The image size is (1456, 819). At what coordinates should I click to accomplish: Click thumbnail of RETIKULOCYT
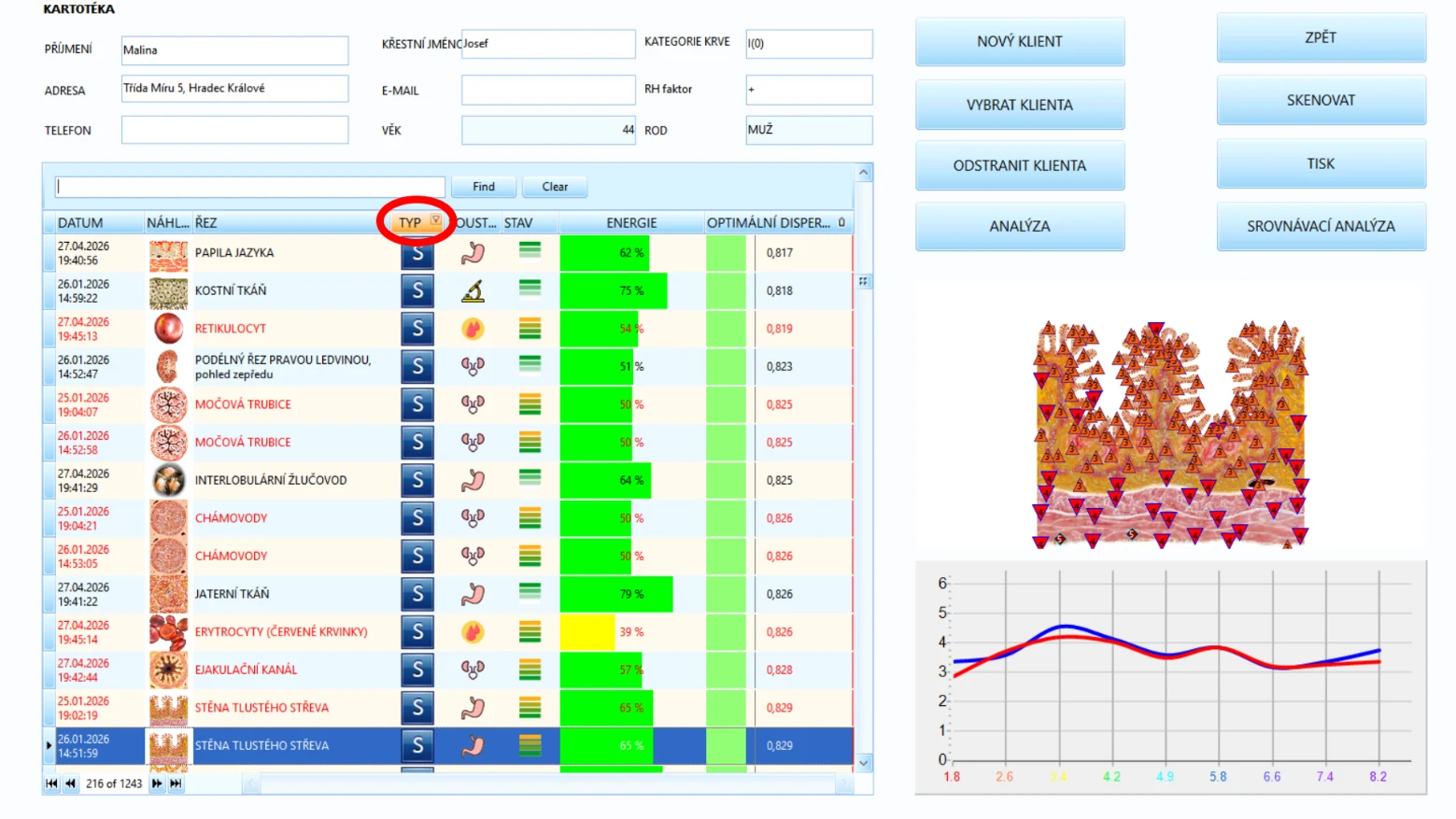(x=168, y=329)
